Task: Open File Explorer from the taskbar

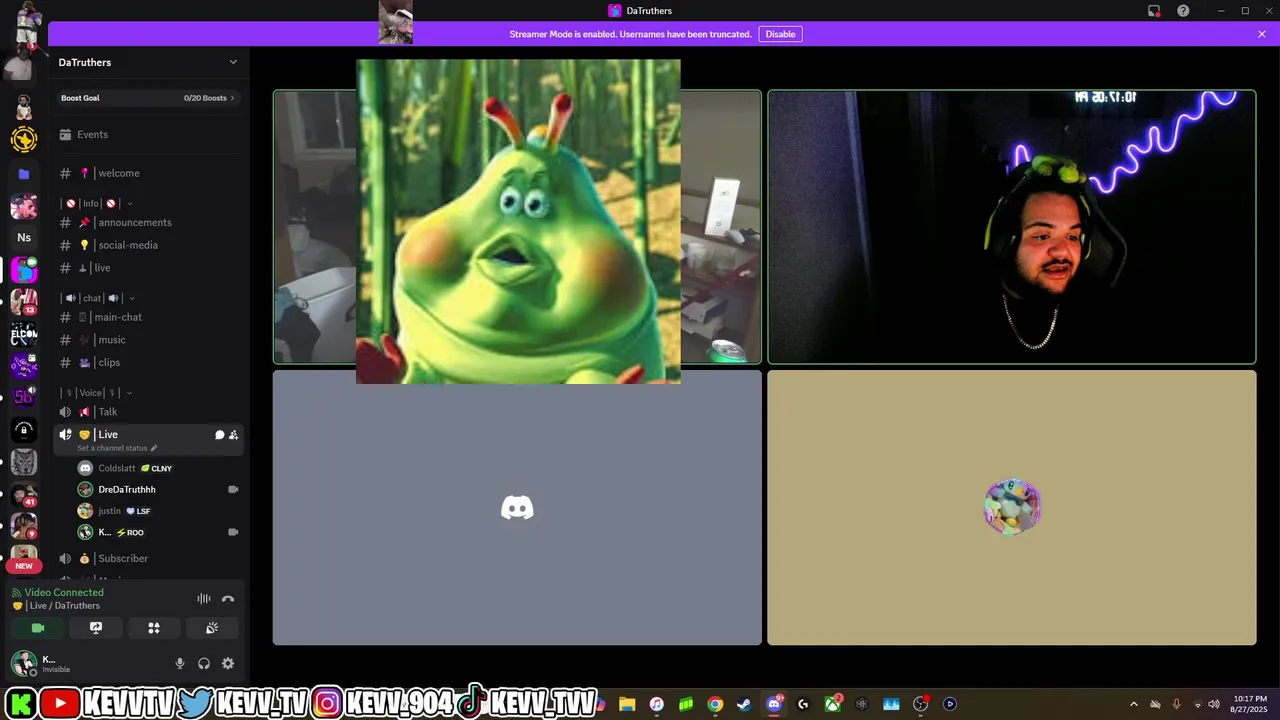Action: pos(627,704)
